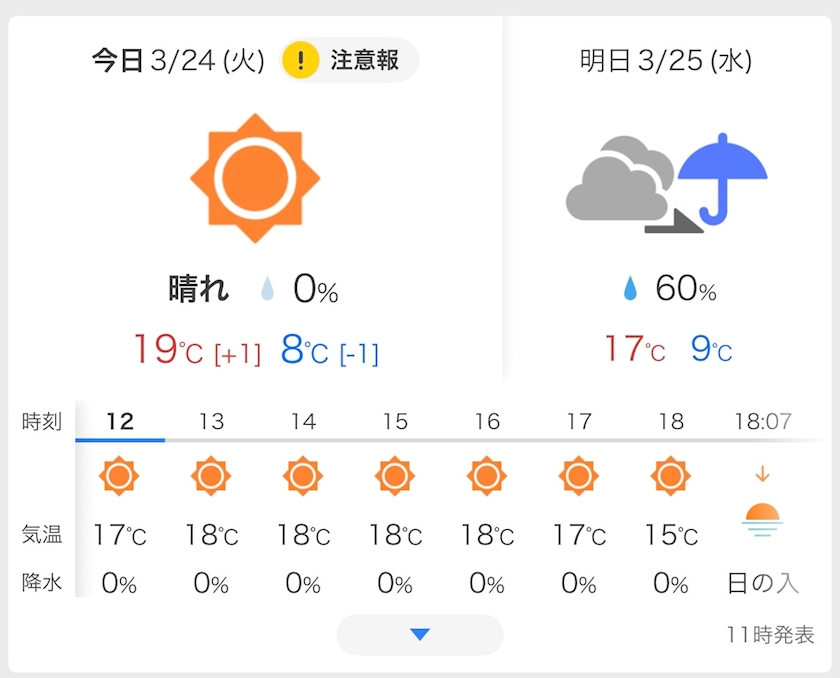The image size is (840, 678).
Task: Click the sun icon under hour 12
Action: pyautogui.click(x=120, y=476)
